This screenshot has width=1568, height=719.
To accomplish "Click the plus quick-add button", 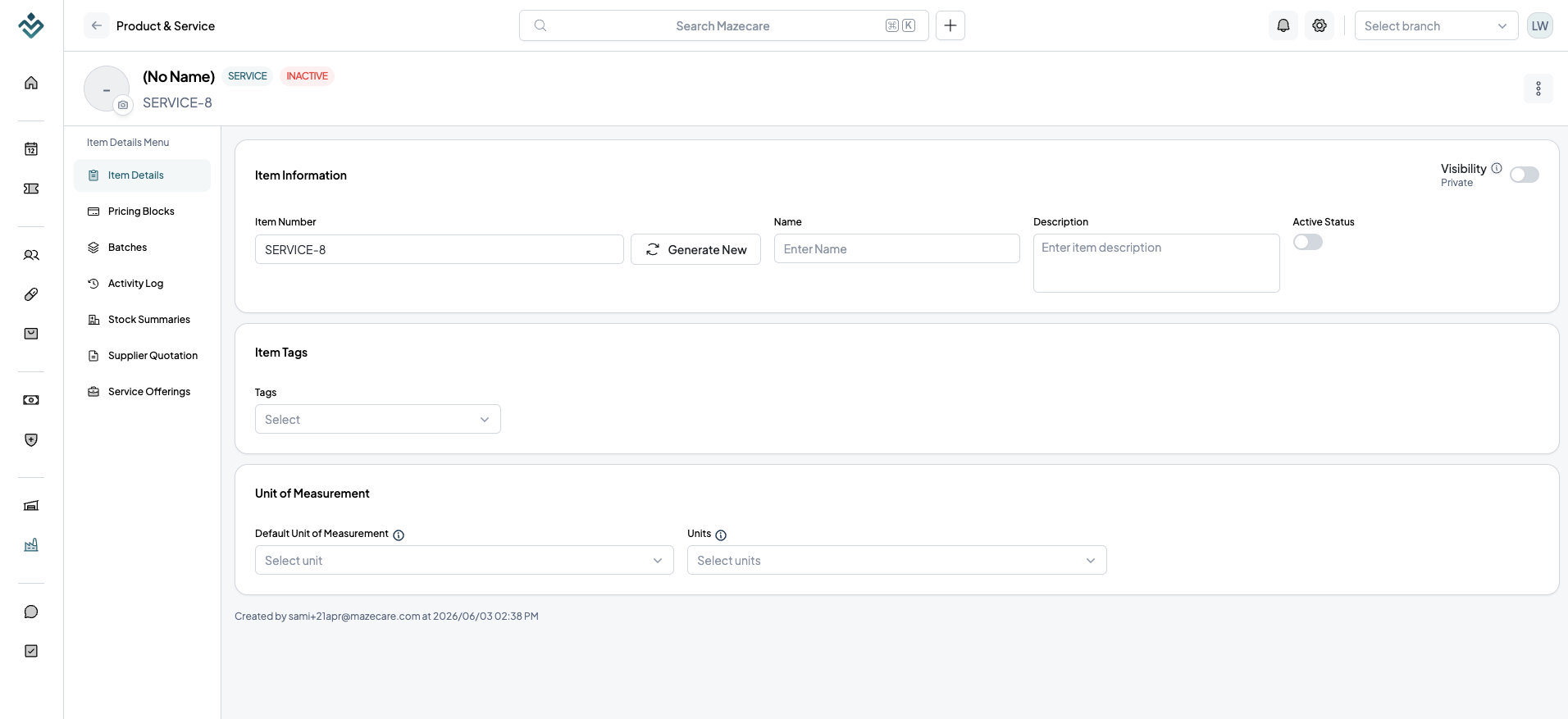I will click(950, 25).
